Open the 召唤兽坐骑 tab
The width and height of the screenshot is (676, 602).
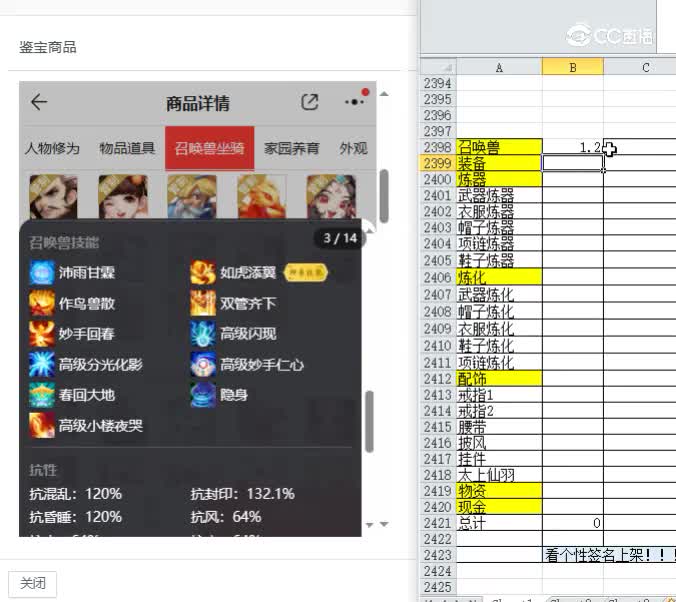pos(210,148)
